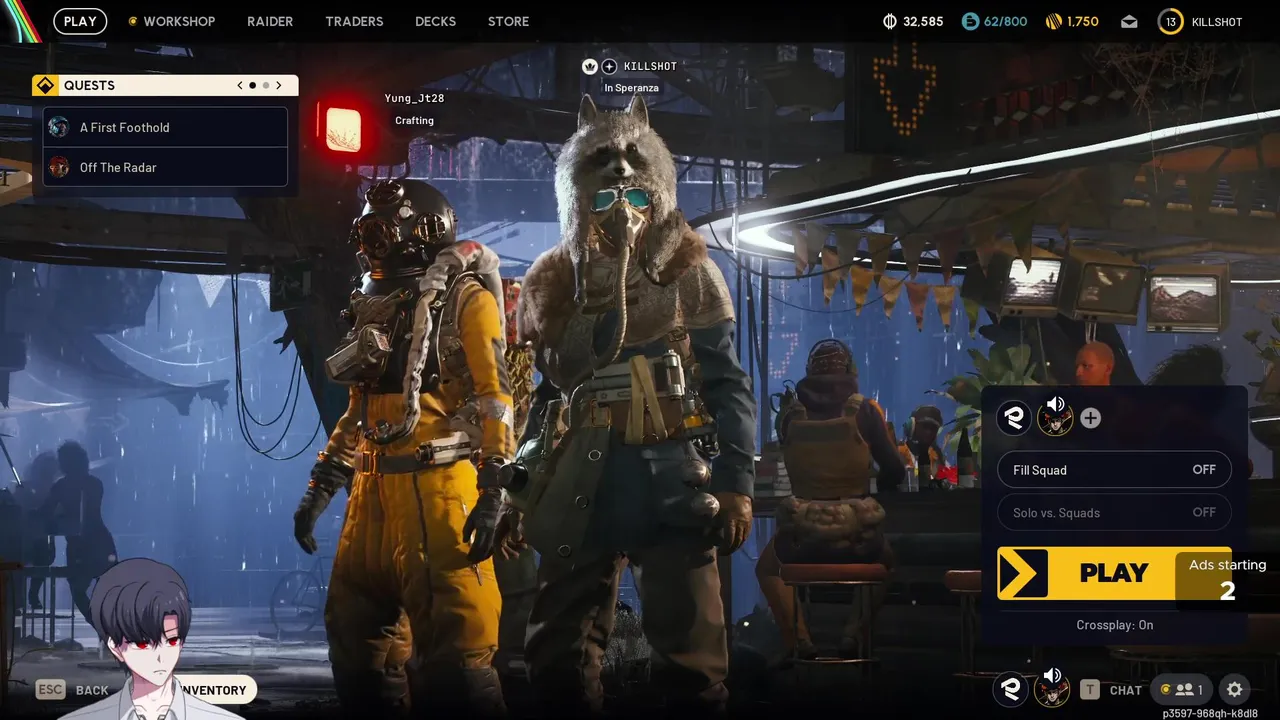Open settings with the gear icon

(1235, 689)
